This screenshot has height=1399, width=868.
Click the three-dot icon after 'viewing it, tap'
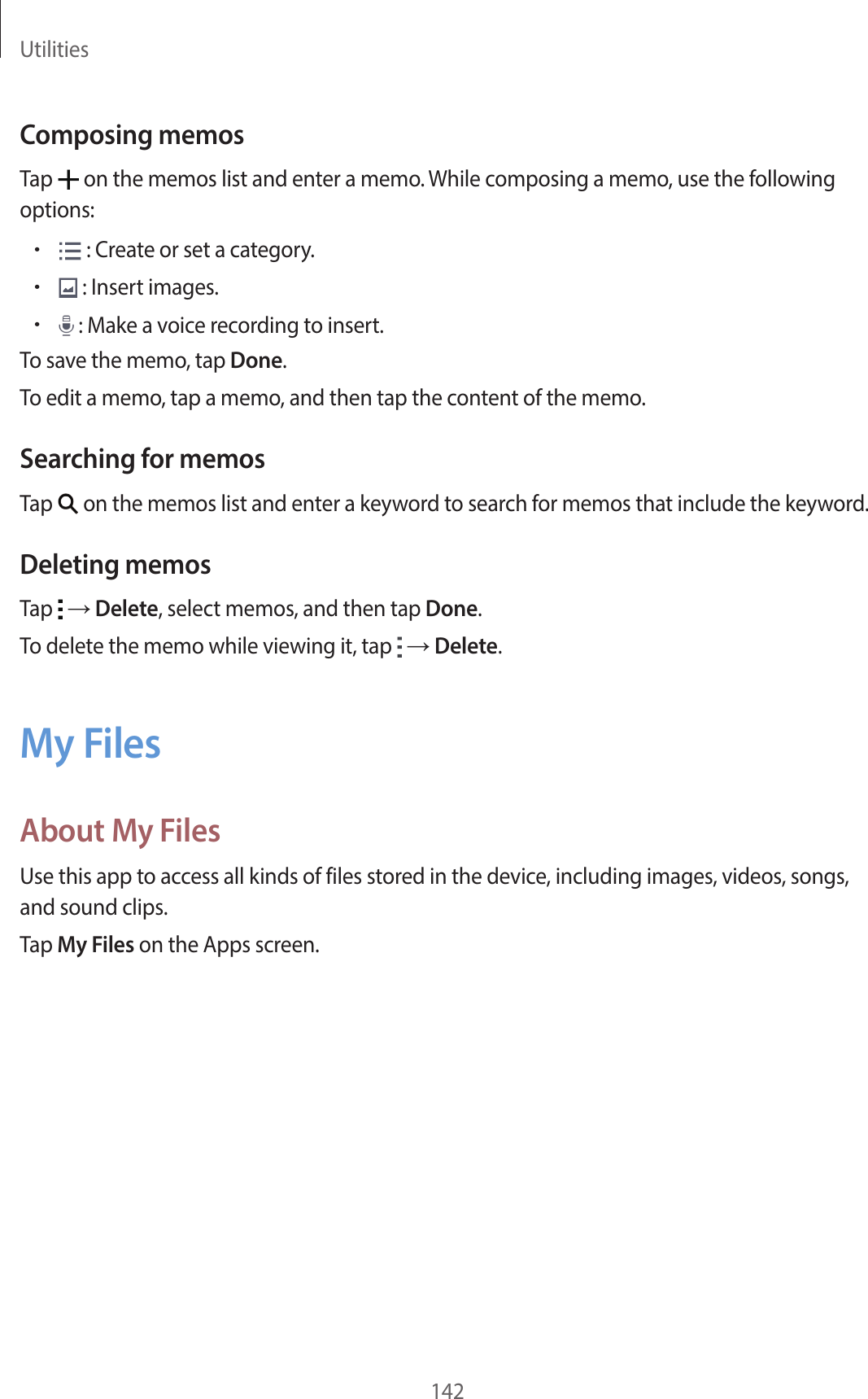tap(399, 647)
